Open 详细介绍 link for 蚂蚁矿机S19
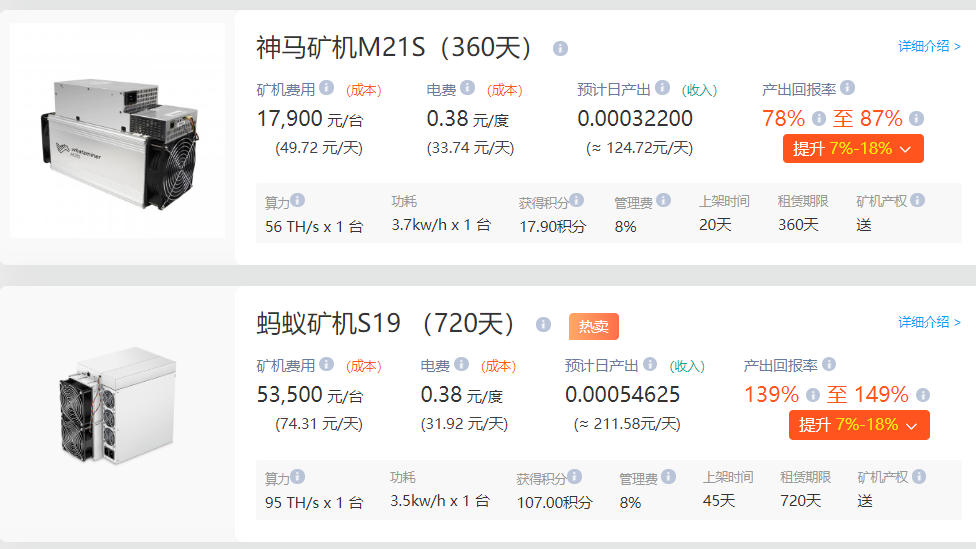Image resolution: width=976 pixels, height=549 pixels. [x=929, y=322]
